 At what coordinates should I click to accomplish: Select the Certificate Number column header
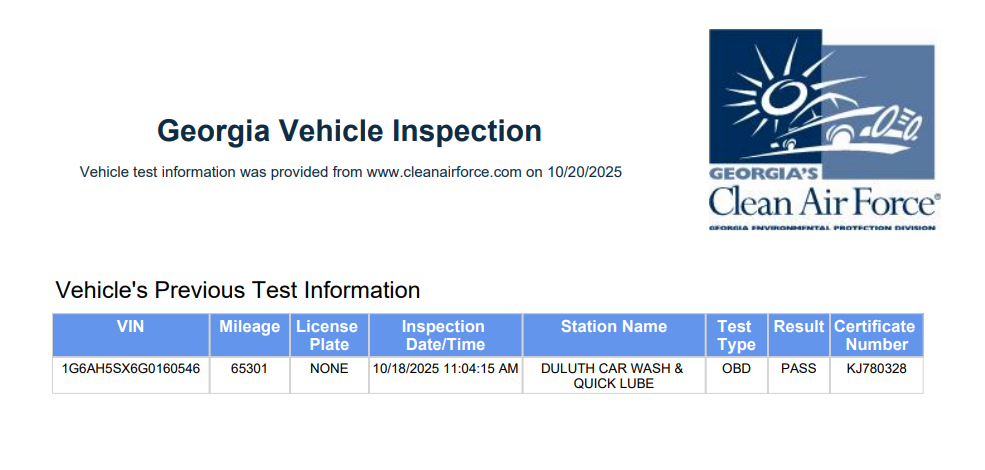point(875,335)
